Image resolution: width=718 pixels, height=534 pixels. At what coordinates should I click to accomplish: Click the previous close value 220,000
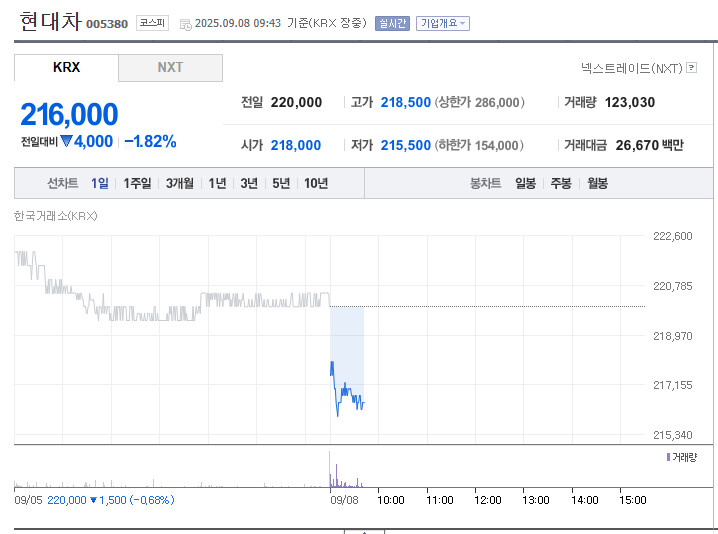click(296, 102)
